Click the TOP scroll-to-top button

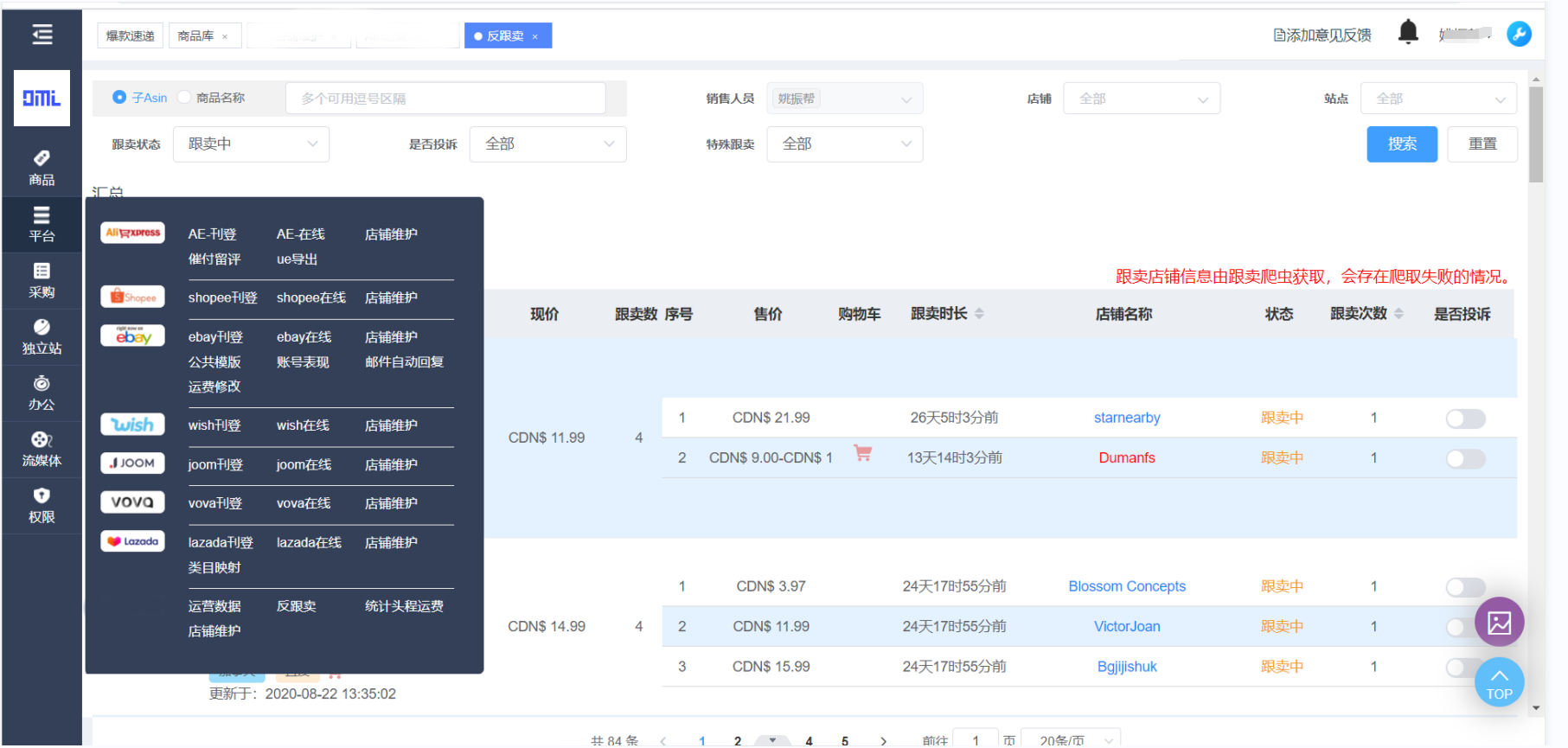coord(1499,682)
